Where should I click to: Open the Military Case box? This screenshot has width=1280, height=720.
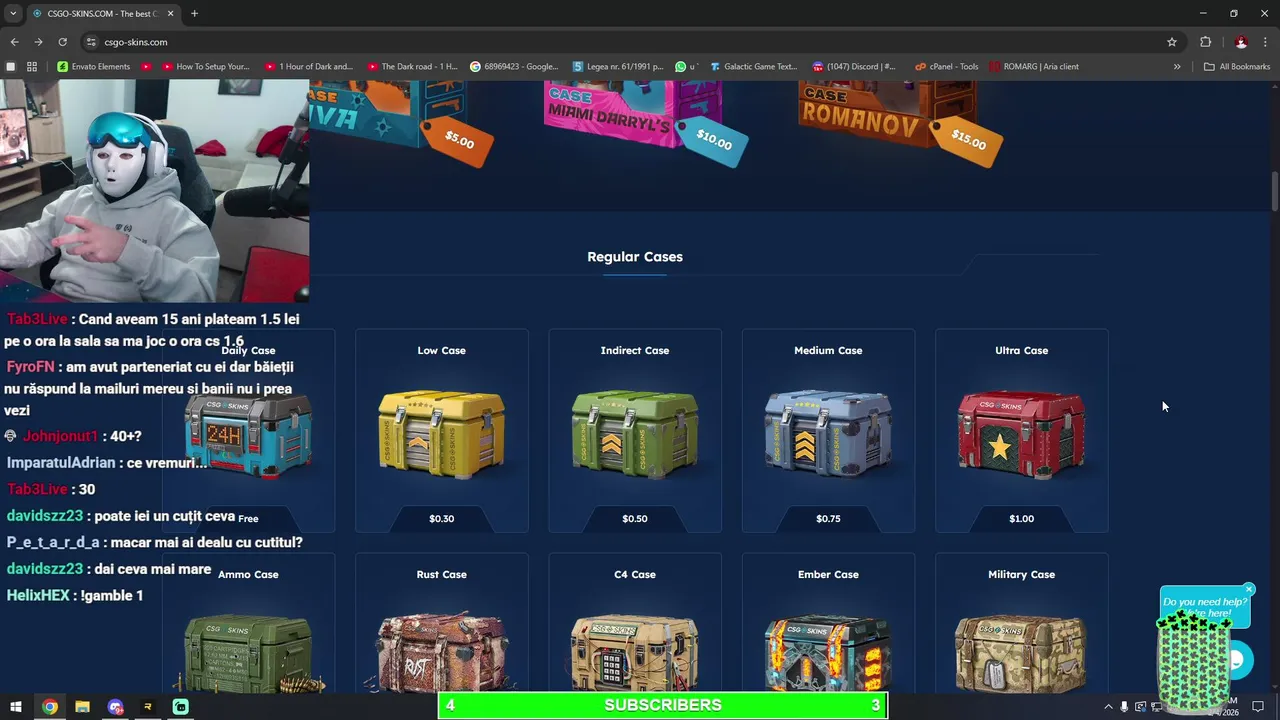(x=1021, y=652)
